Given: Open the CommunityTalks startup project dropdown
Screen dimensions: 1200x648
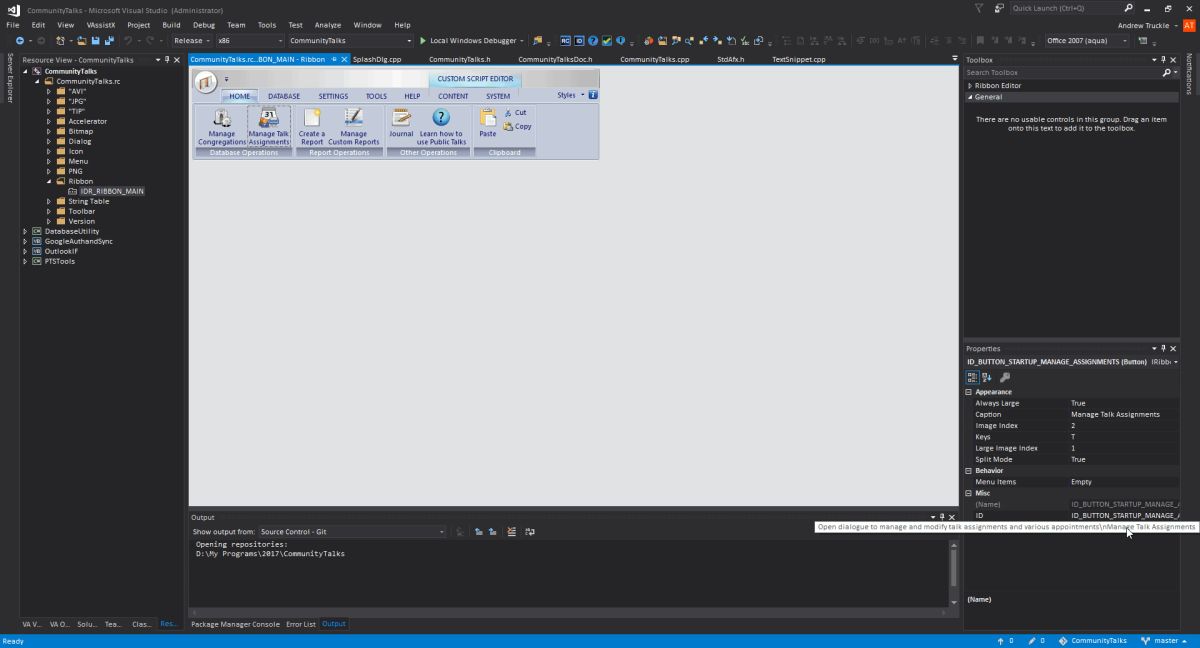Looking at the screenshot, I should (350, 41).
